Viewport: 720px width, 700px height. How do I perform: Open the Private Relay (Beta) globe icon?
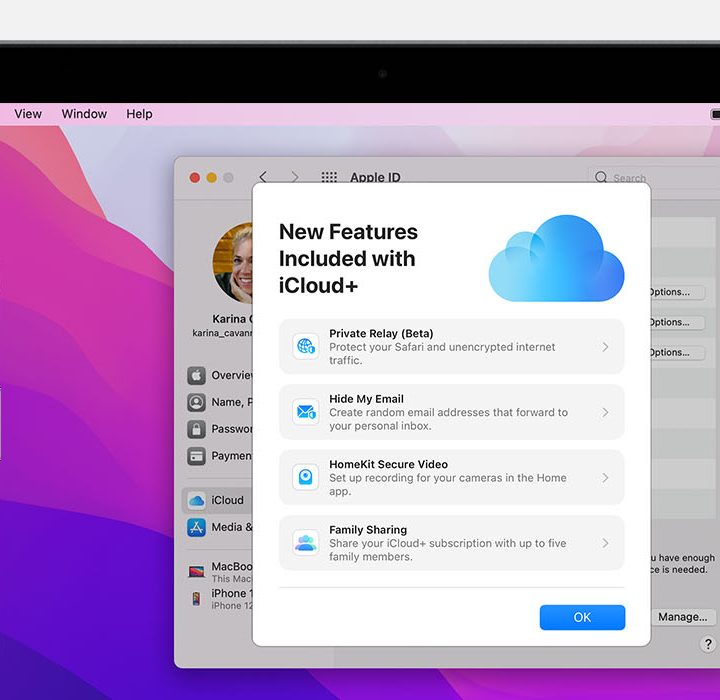[x=305, y=346]
